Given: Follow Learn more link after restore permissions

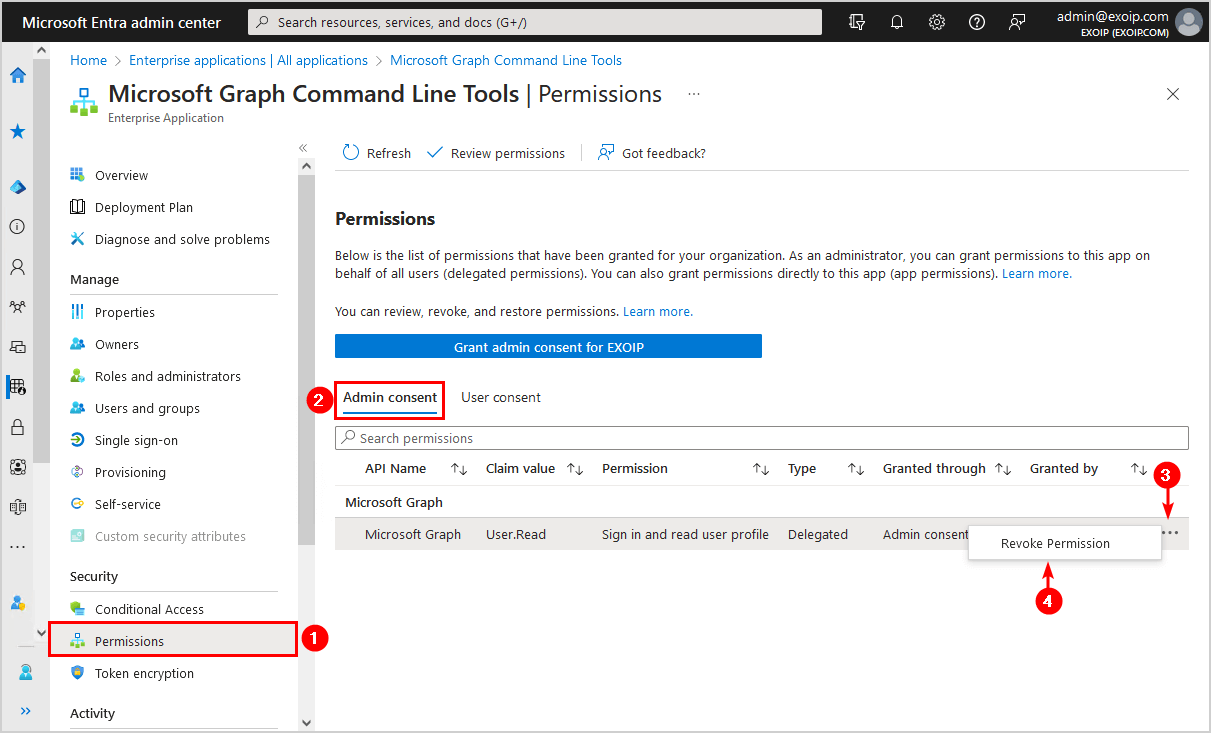Looking at the screenshot, I should [x=658, y=311].
